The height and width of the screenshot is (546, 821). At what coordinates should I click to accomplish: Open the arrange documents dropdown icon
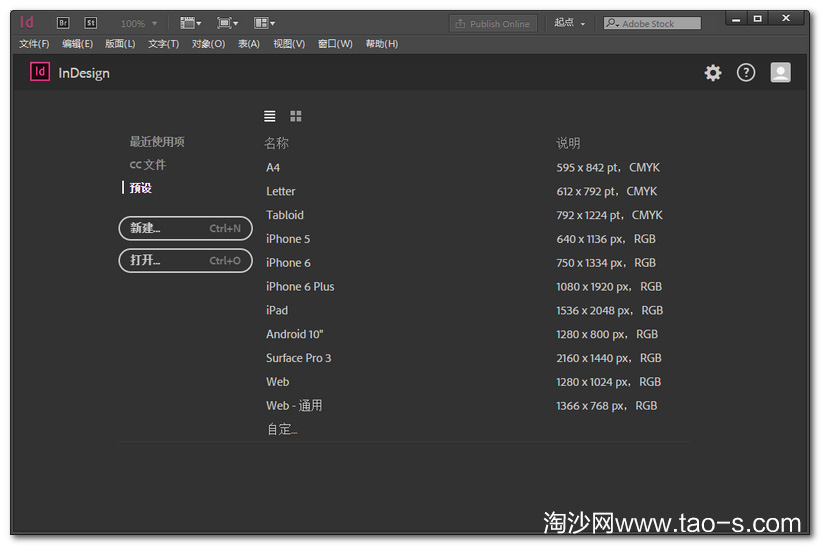[x=264, y=23]
